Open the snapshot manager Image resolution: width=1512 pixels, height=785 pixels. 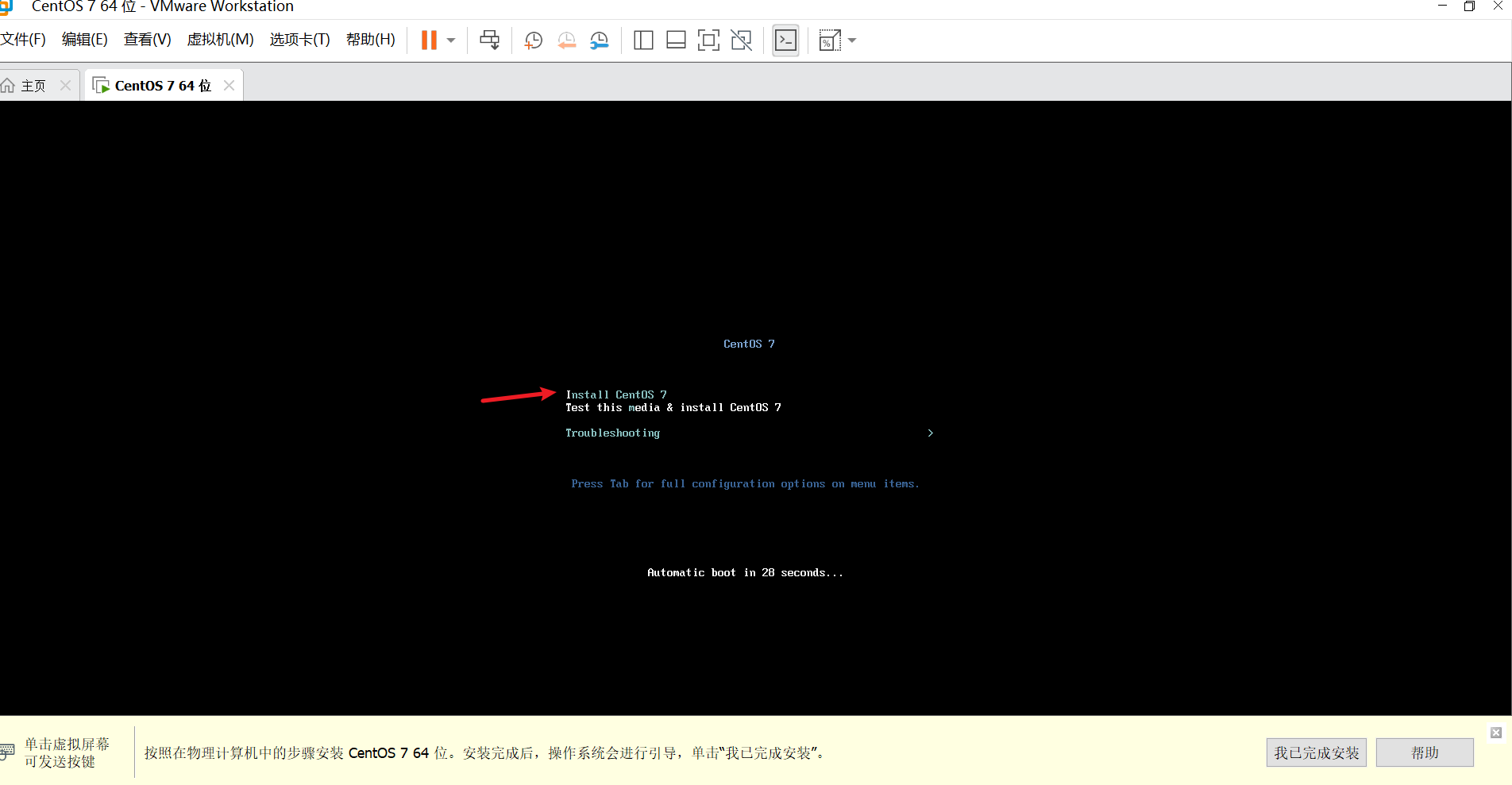[x=600, y=40]
